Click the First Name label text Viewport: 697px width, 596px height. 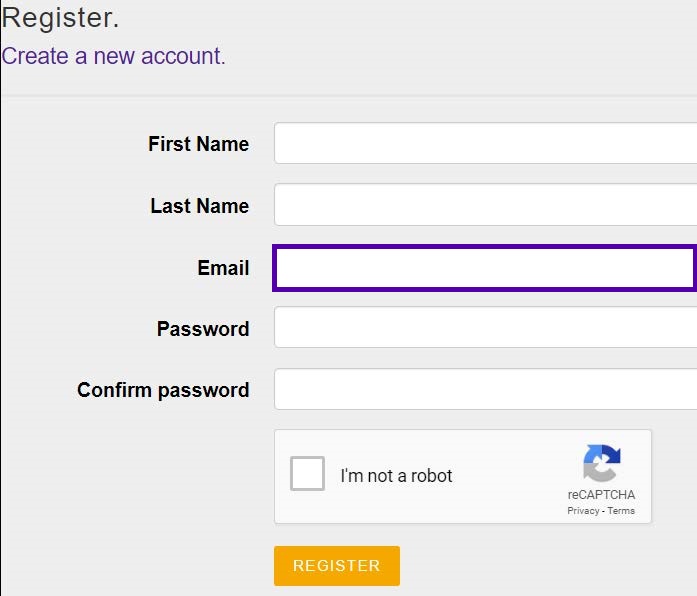coord(198,144)
